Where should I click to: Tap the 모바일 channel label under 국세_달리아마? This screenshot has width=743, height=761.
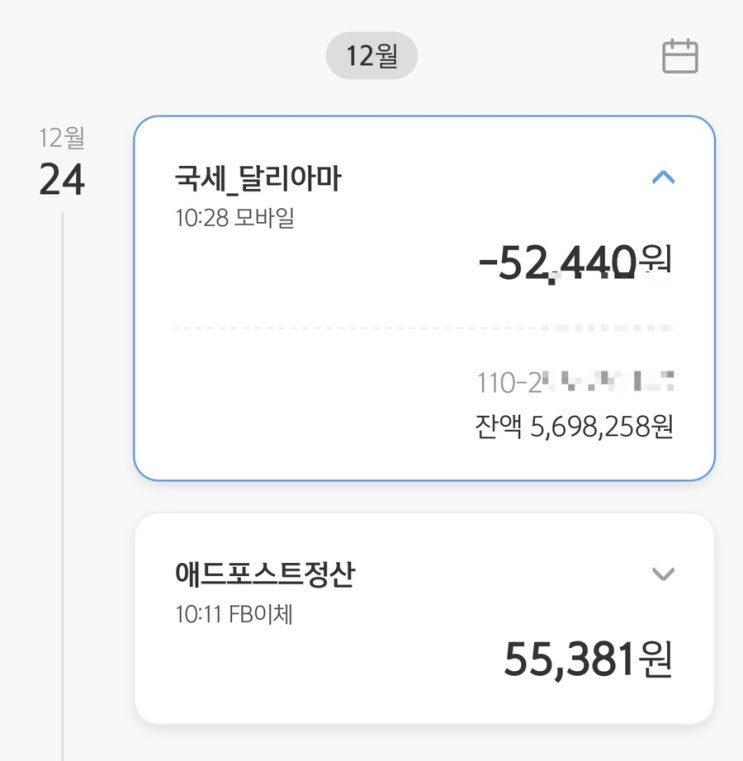[x=264, y=216]
